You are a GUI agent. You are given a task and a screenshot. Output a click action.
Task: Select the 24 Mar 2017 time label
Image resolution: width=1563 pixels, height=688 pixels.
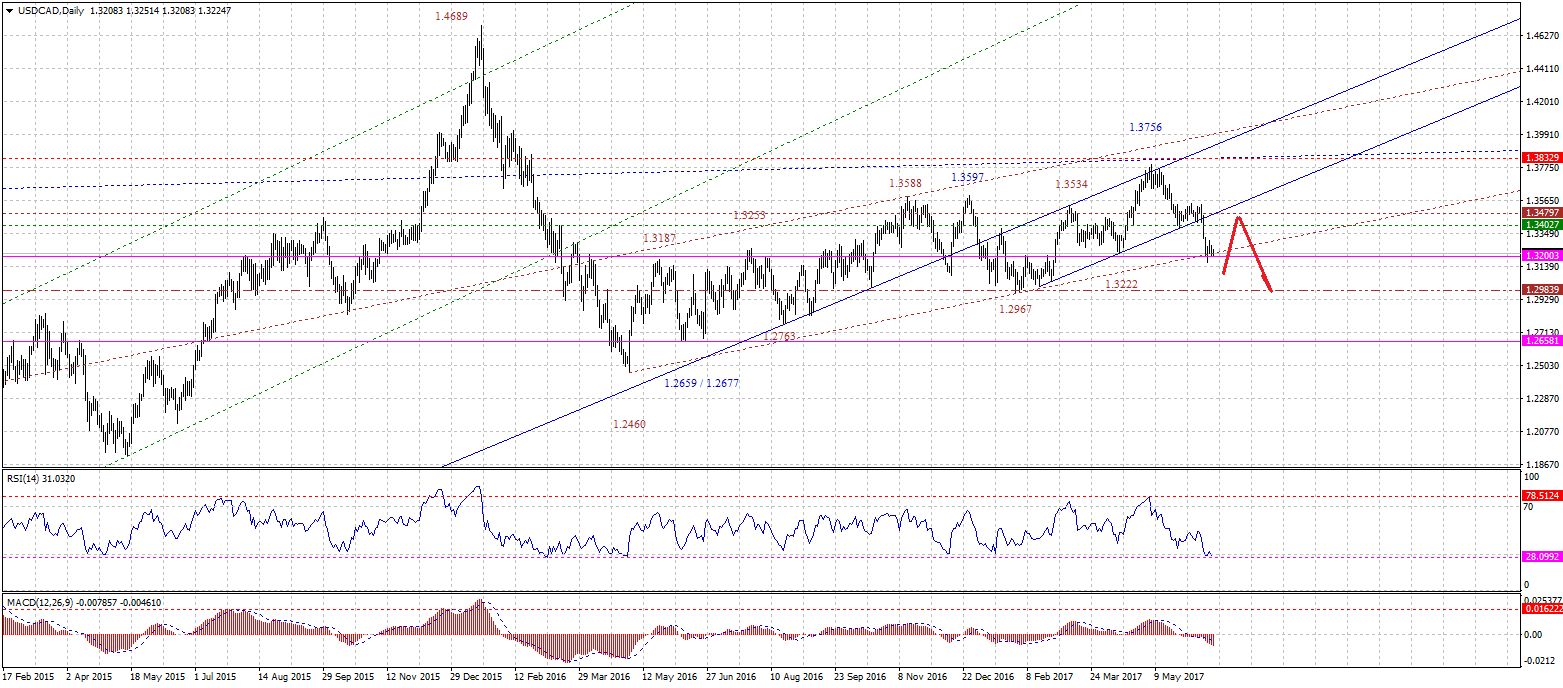pyautogui.click(x=1117, y=677)
